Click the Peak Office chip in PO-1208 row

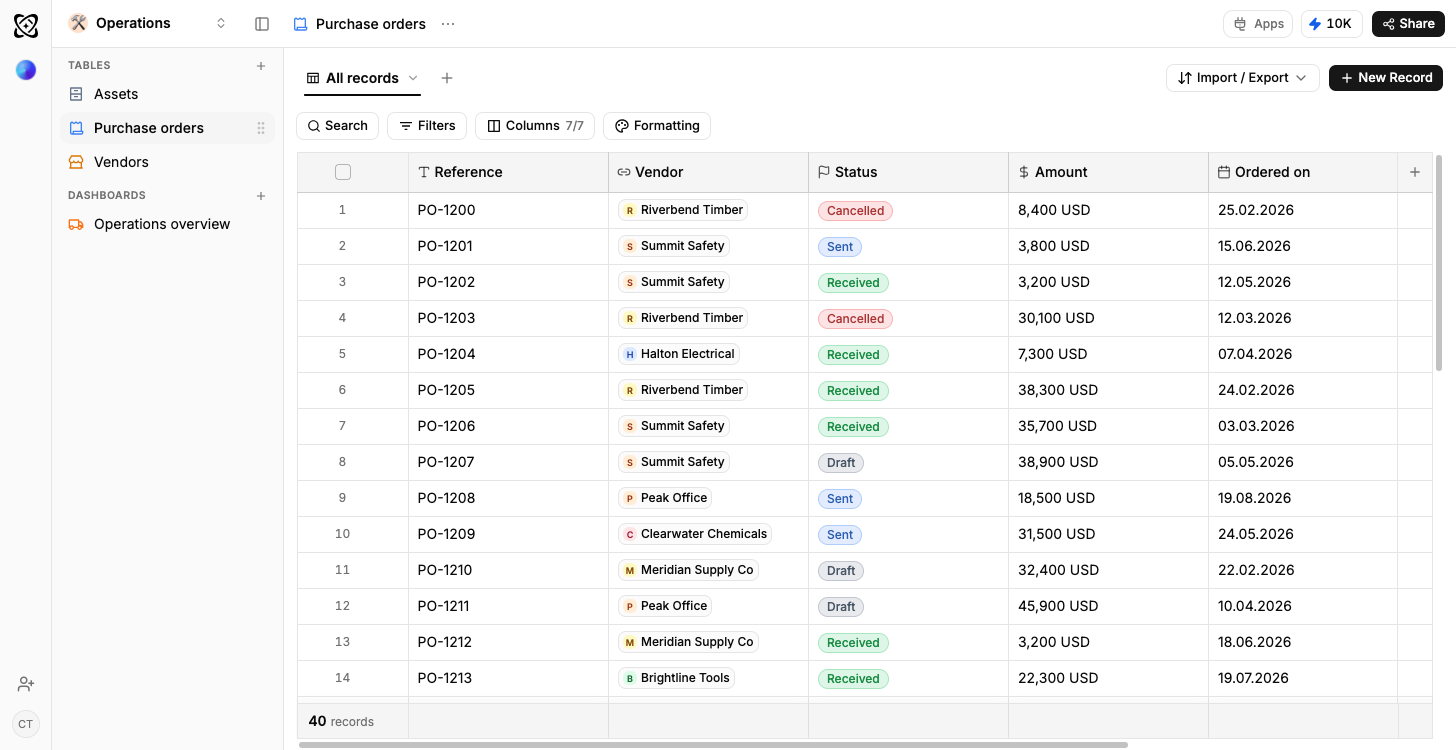666,498
